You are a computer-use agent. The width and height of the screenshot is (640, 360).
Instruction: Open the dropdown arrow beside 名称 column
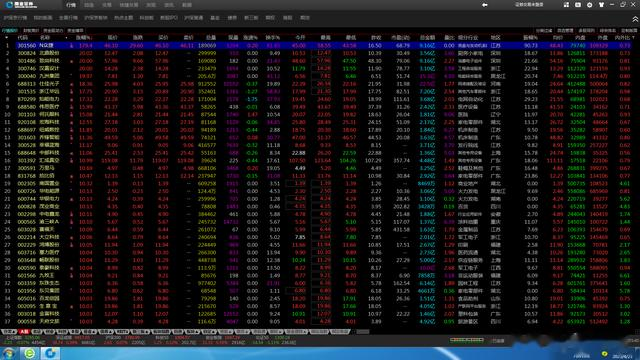click(x=66, y=38)
